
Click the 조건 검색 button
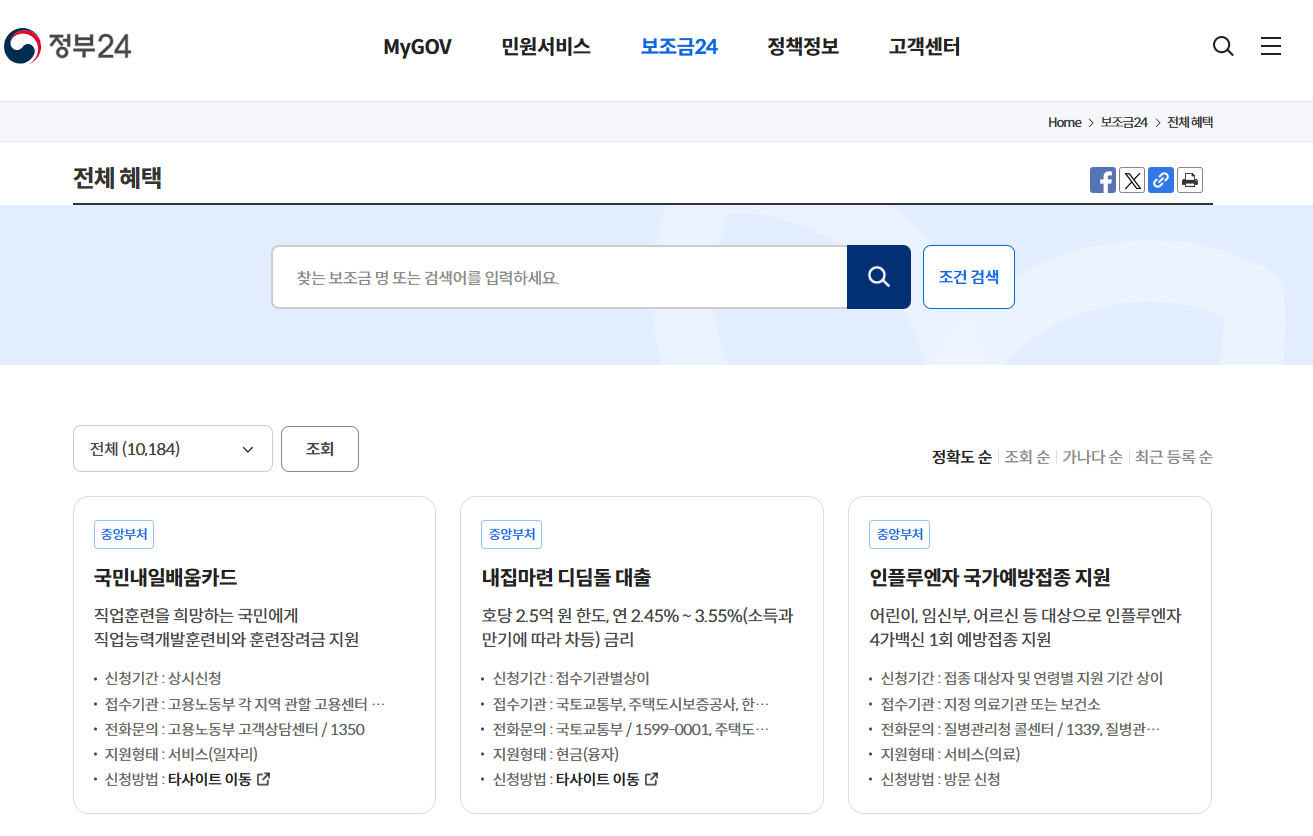967,277
